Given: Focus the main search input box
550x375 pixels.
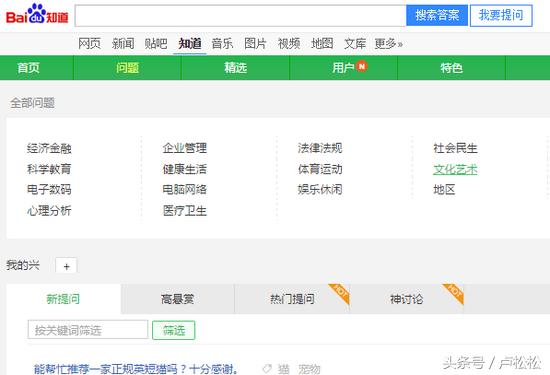Looking at the screenshot, I should [x=240, y=15].
